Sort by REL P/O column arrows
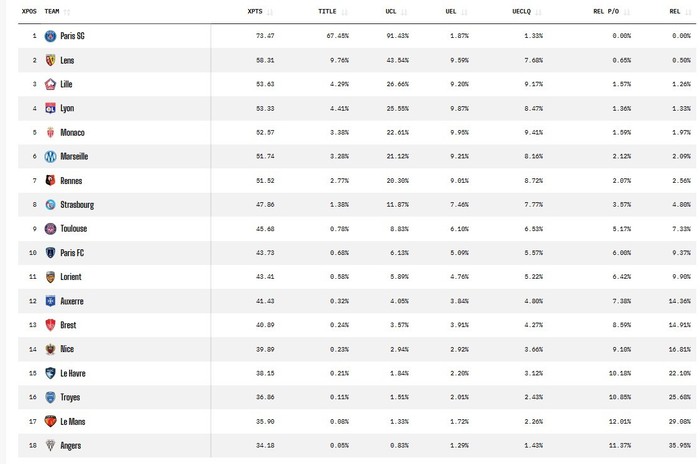The width and height of the screenshot is (700, 464). tap(626, 12)
